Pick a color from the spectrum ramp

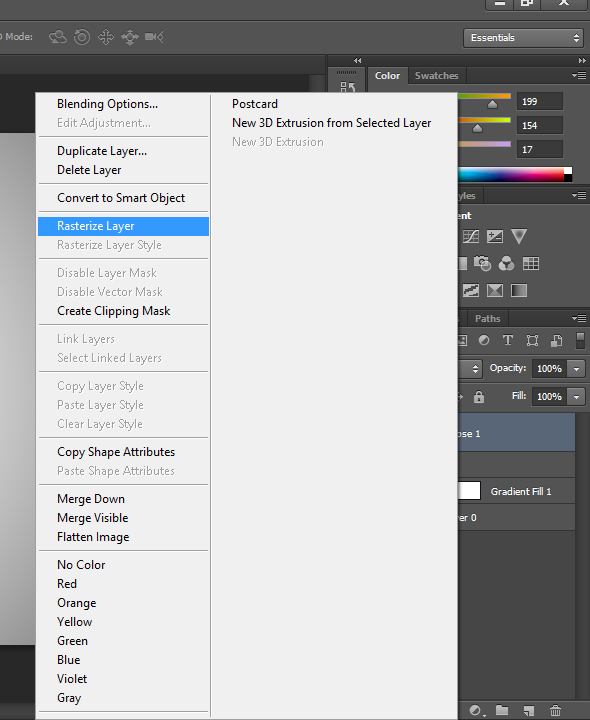pos(511,174)
